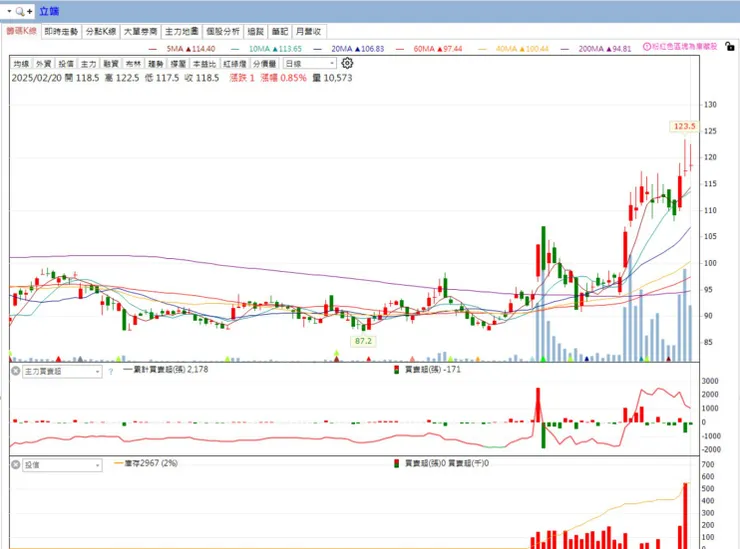Open the 分點K線 tab
Viewport: 740px width, 549px height.
point(101,32)
